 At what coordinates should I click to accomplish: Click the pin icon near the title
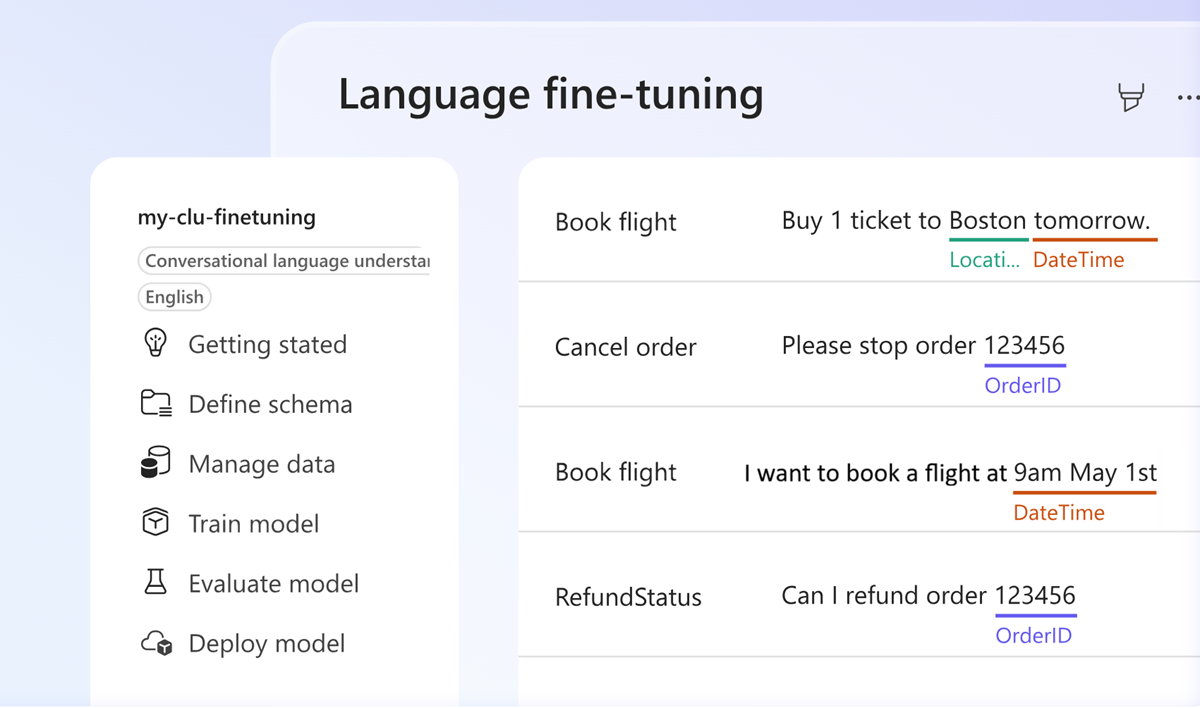coord(1131,97)
